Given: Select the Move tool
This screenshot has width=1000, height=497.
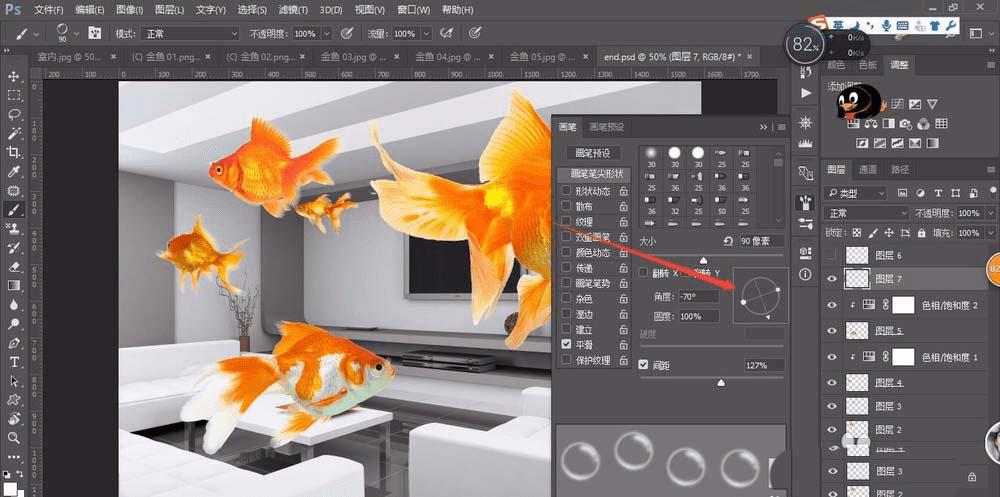Looking at the screenshot, I should click(x=13, y=77).
